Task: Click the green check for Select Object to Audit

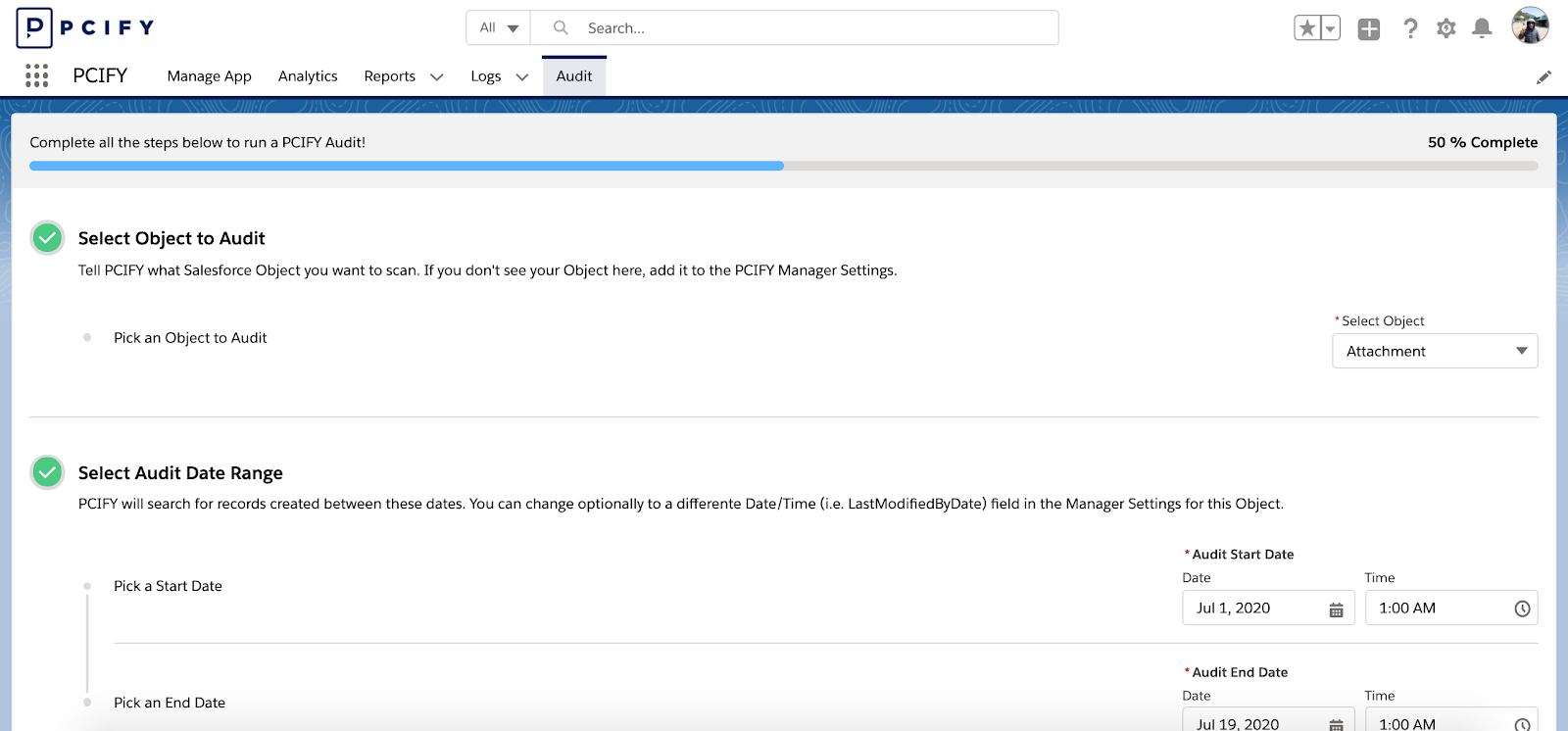Action: point(47,238)
